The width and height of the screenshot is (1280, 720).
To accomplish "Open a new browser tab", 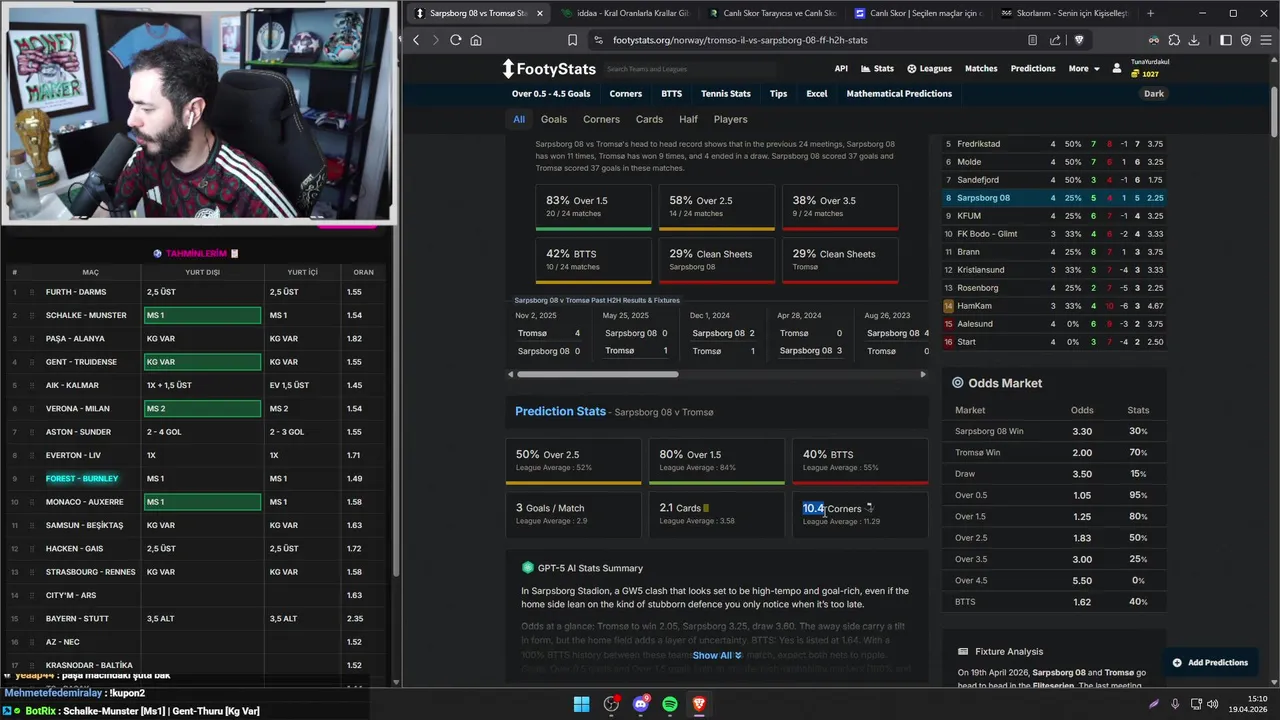I will pos(1150,13).
